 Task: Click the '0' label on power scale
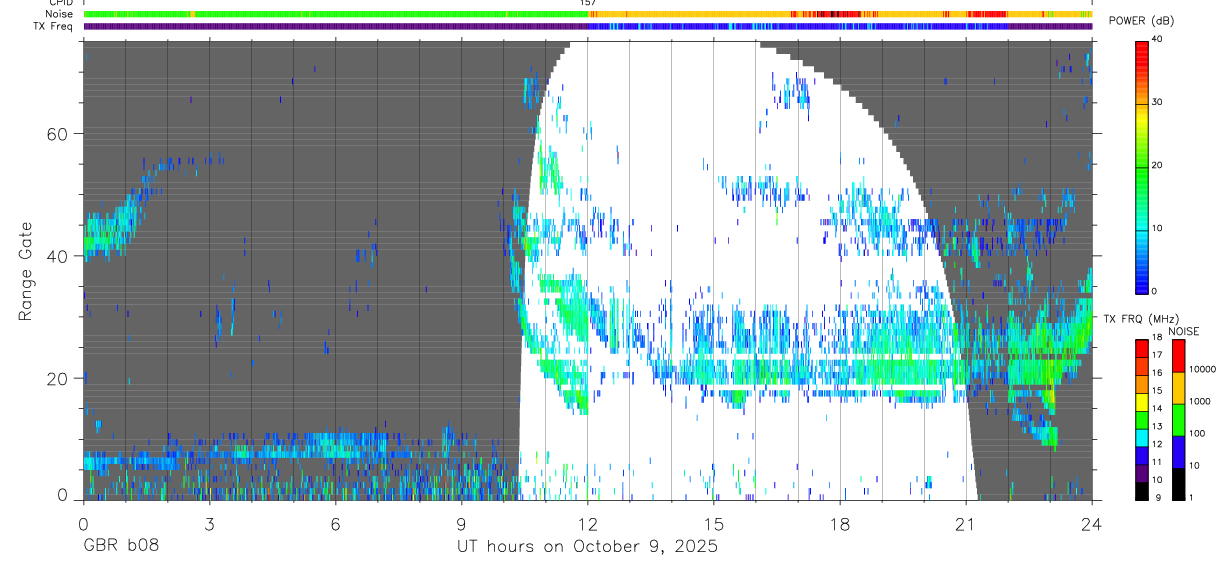pyautogui.click(x=1155, y=291)
